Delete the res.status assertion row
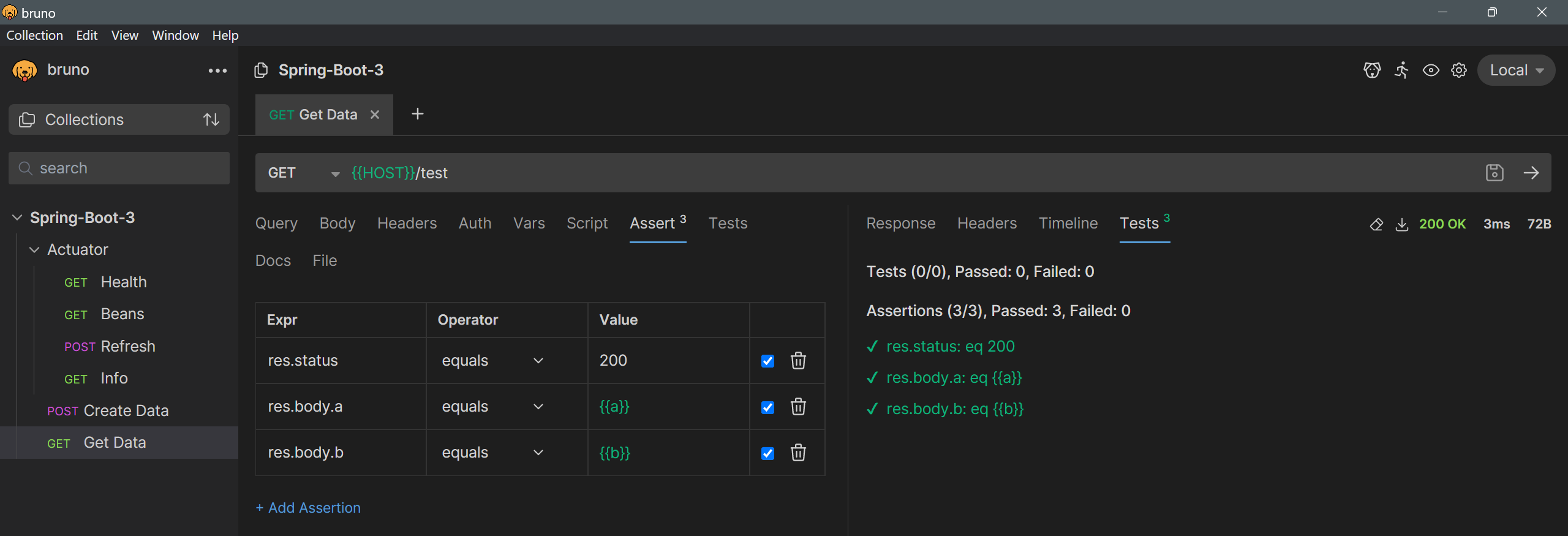 (798, 360)
